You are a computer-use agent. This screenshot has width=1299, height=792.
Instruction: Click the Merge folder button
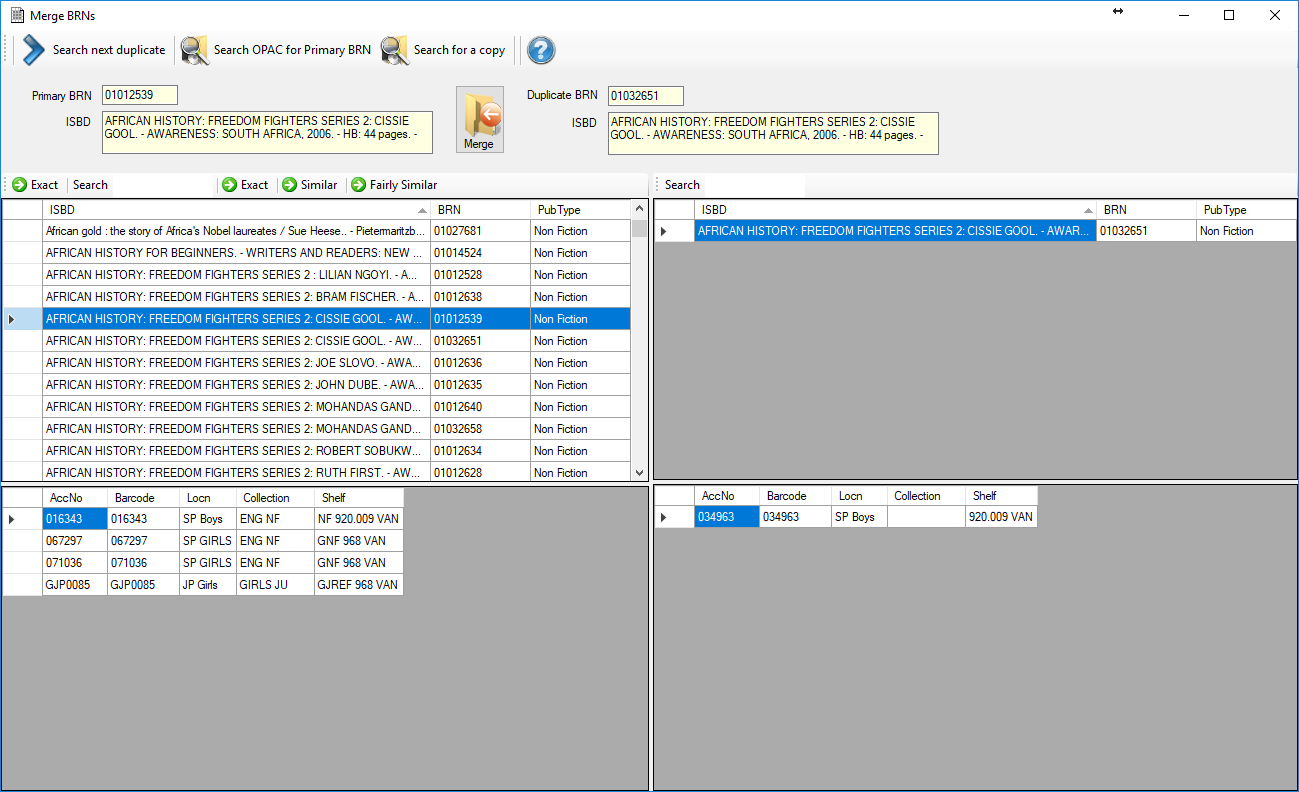tap(479, 119)
